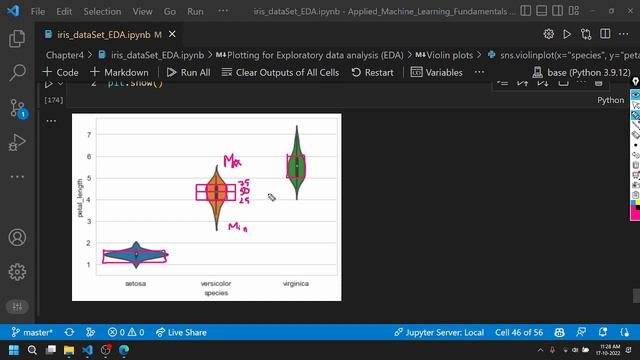Show additional views ellipsis in activity bar
Screen dimensions: 640x360
tap(17, 177)
